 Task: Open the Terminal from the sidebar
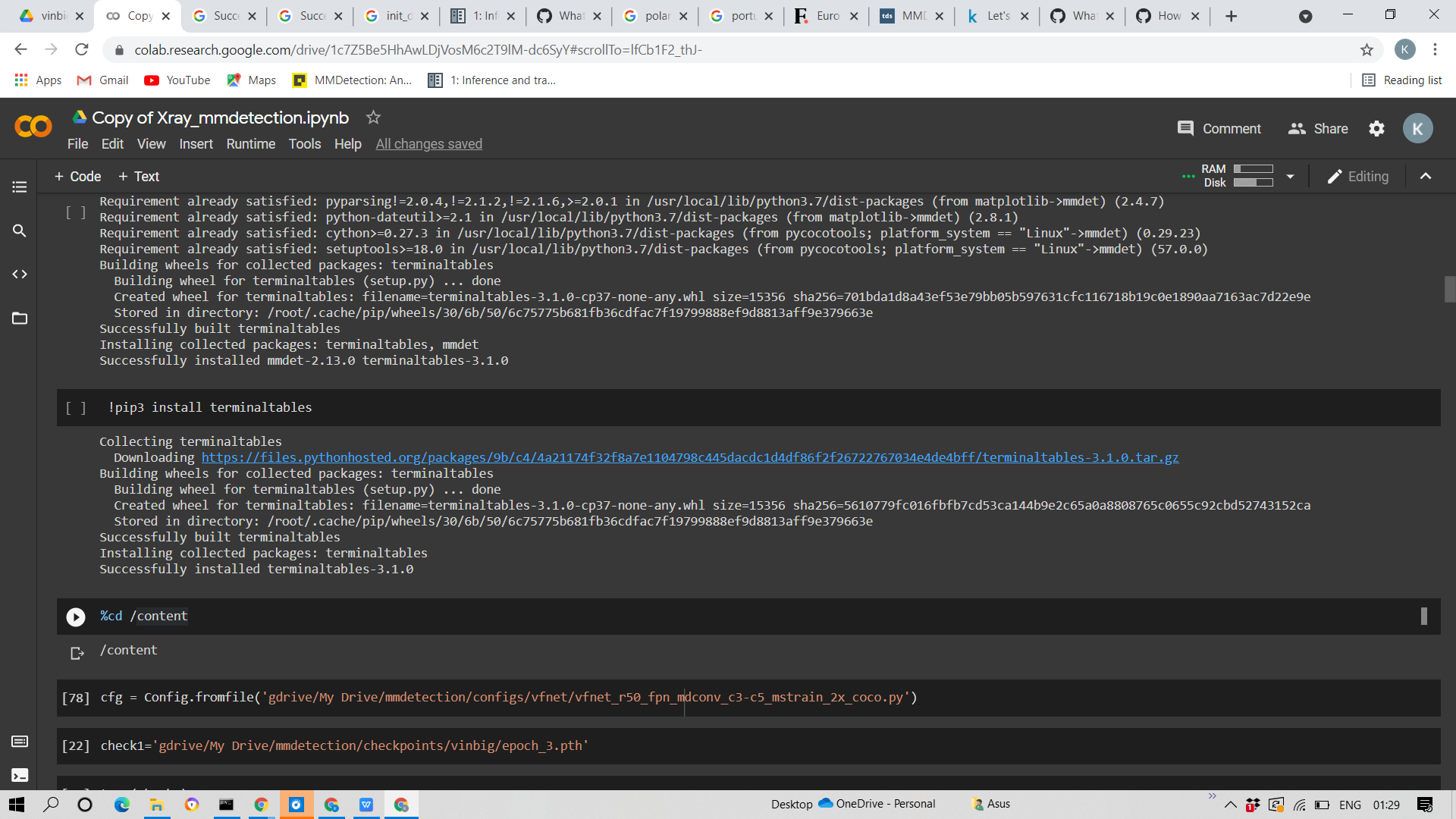tap(19, 775)
